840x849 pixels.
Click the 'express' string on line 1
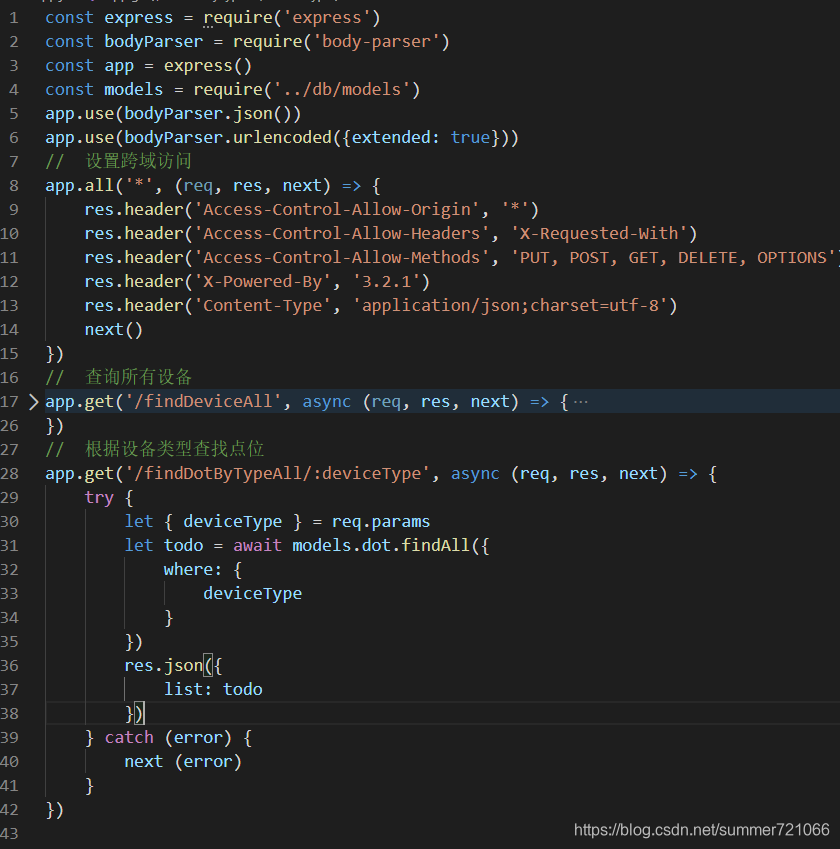coord(327,18)
